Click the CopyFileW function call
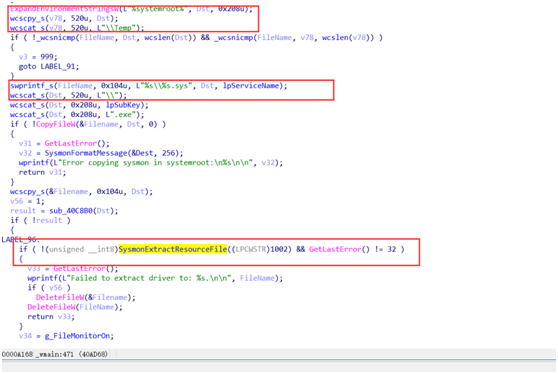 pos(57,124)
